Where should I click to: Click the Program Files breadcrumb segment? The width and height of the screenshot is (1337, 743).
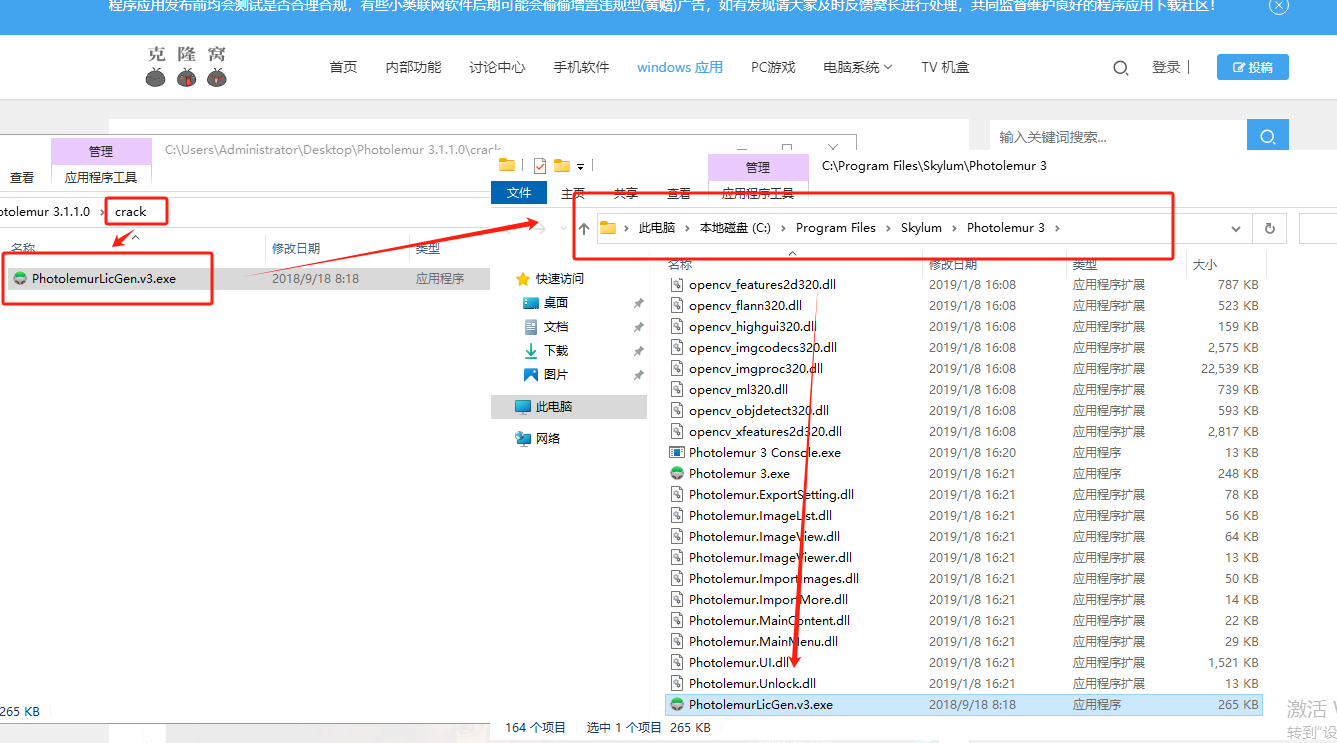click(836, 228)
